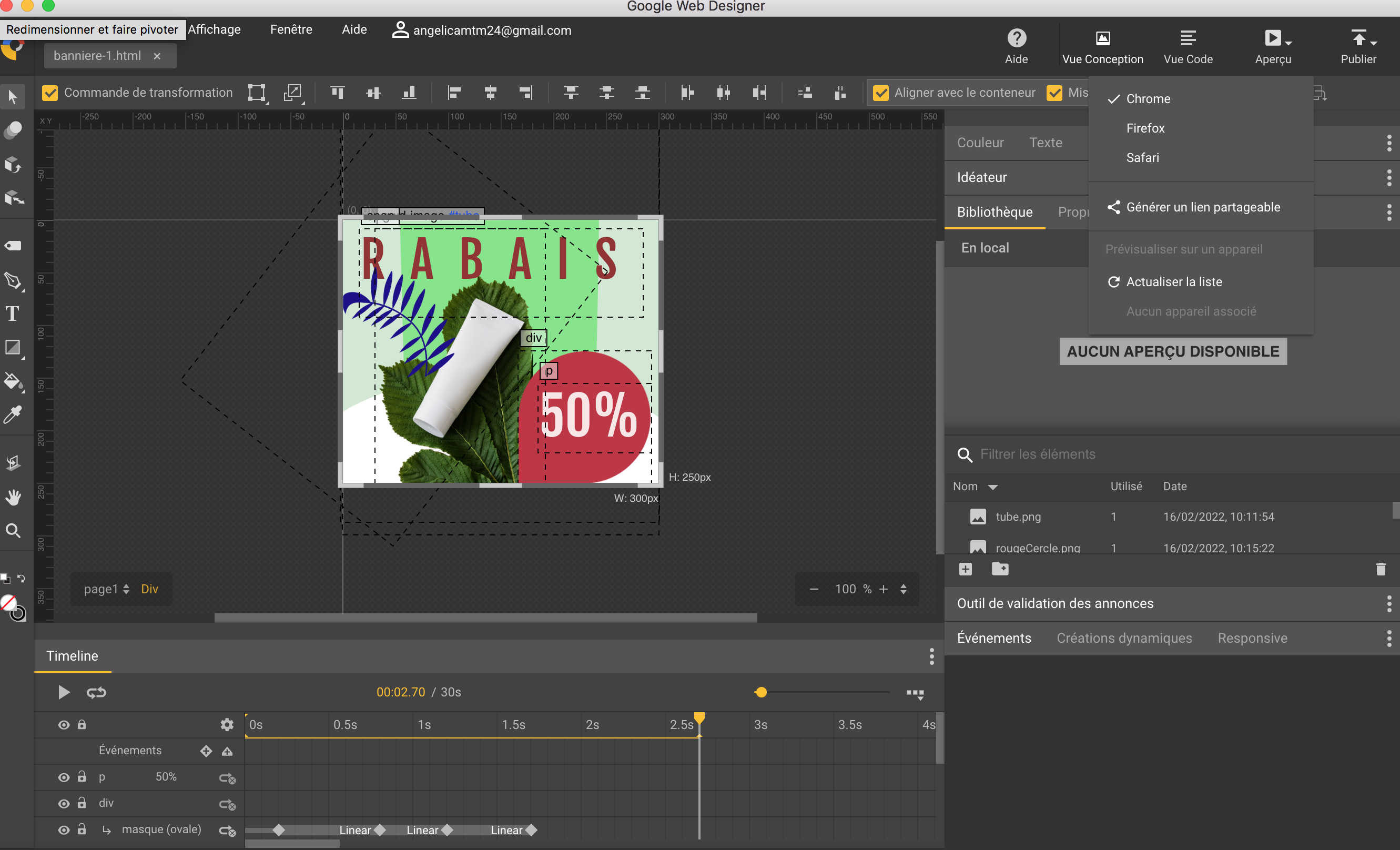Select Chrome browser preview option
Image resolution: width=1400 pixels, height=850 pixels.
(x=1148, y=98)
